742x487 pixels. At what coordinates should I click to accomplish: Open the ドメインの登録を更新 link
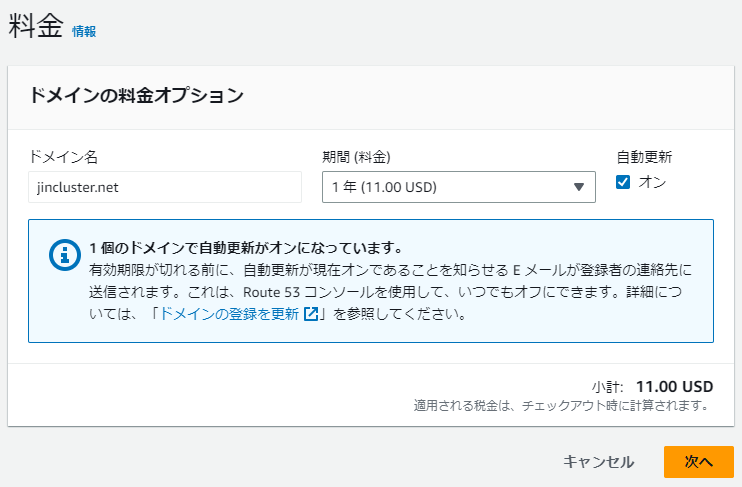(229, 314)
